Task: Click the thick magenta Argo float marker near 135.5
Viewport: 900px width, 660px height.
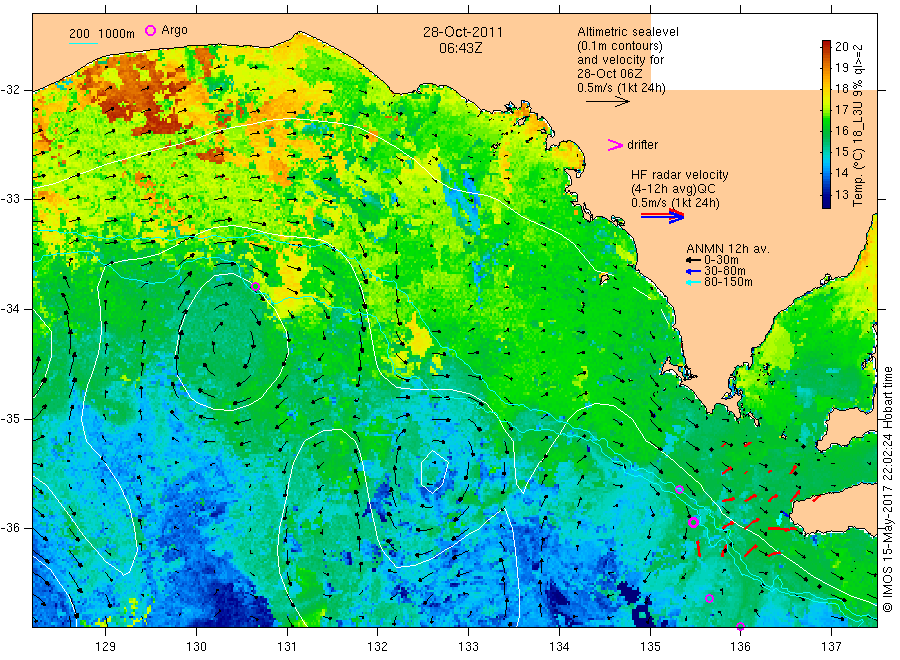Action: coord(693,522)
